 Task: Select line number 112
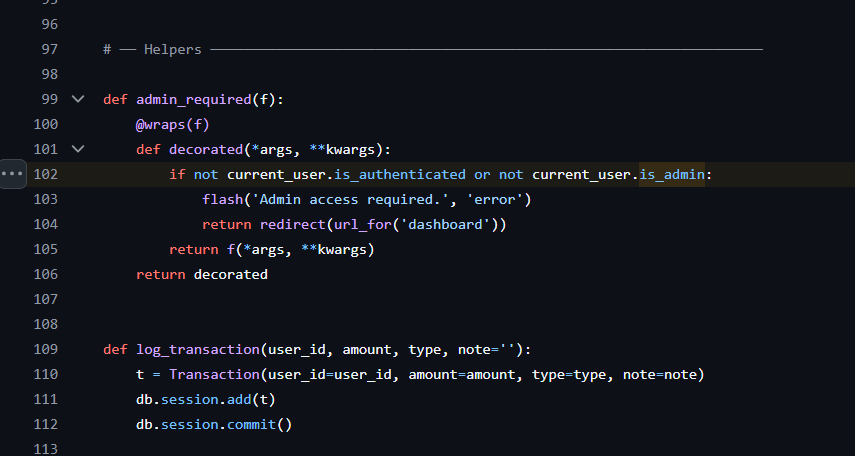pos(46,424)
